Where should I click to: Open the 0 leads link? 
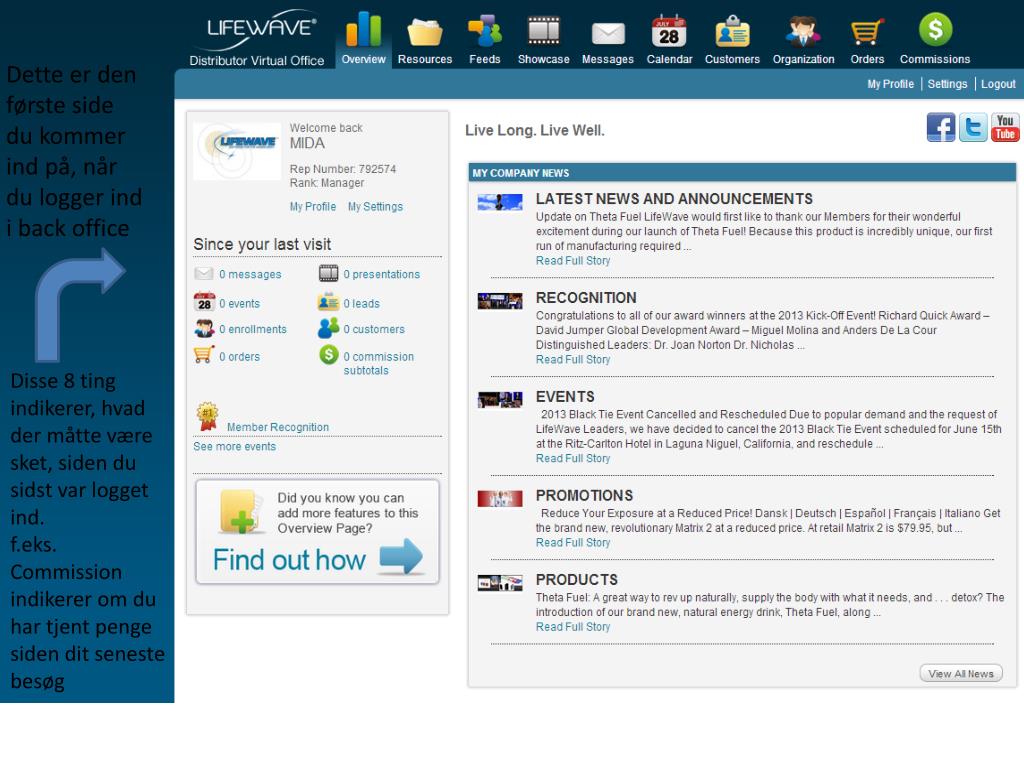click(361, 304)
